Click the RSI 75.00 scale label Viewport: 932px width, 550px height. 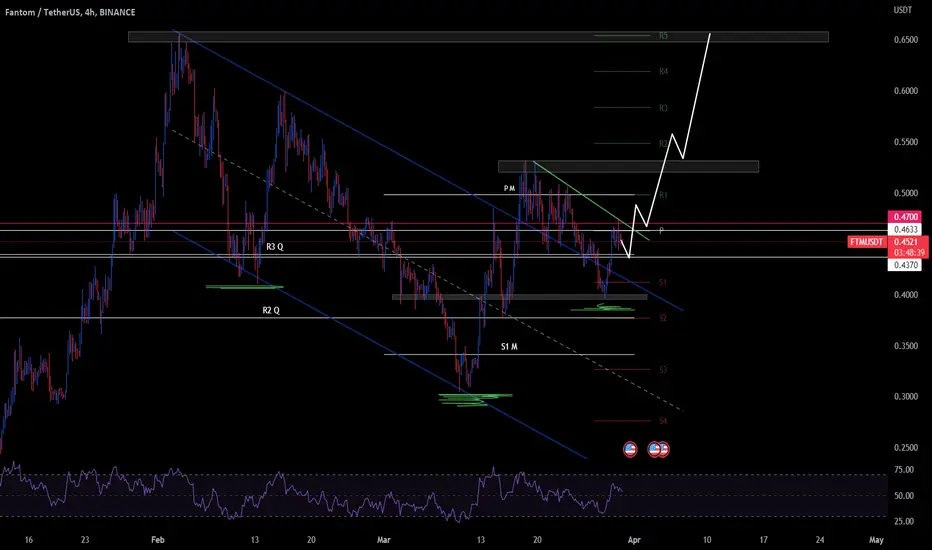904,470
